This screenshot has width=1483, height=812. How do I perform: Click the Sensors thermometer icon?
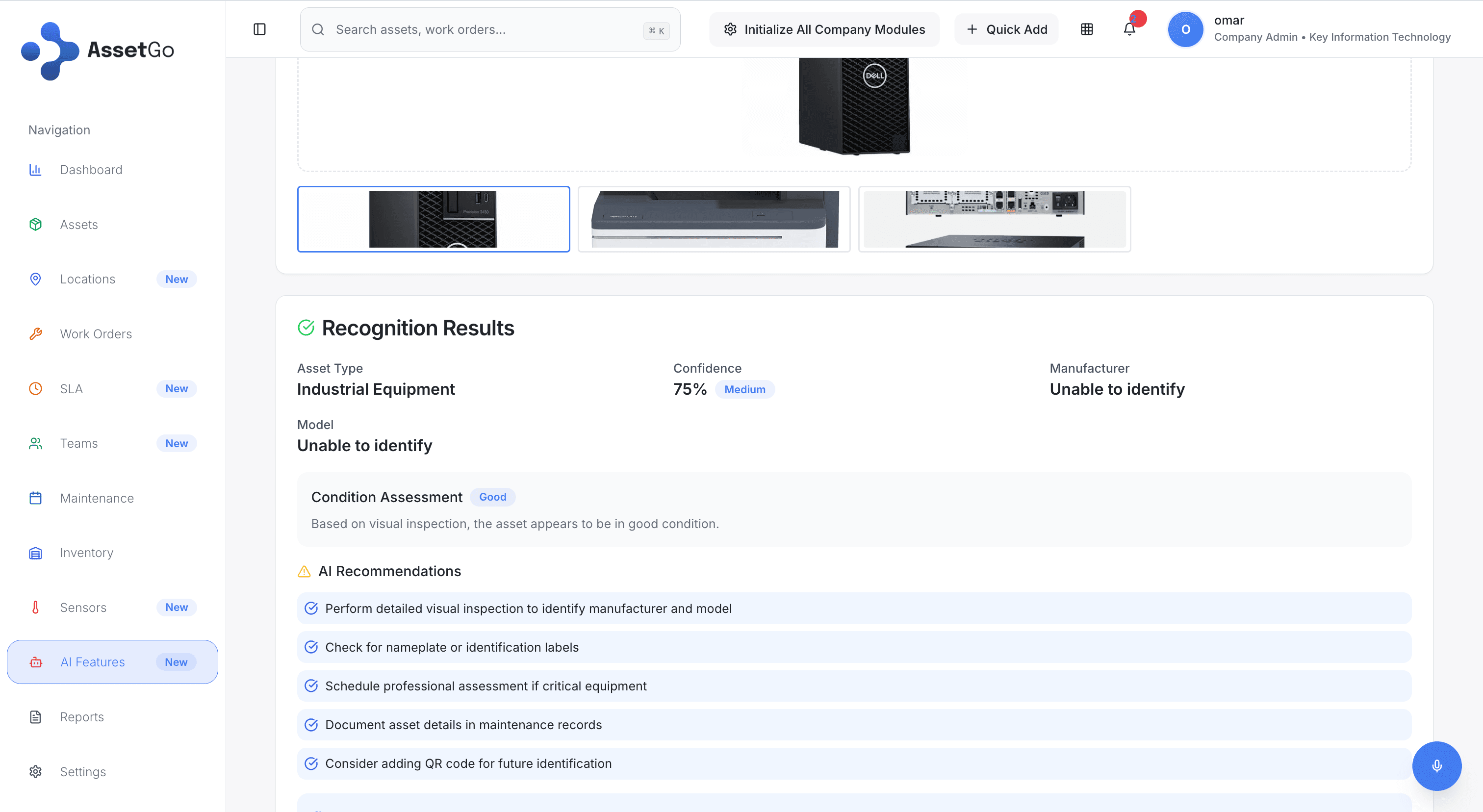[36, 607]
